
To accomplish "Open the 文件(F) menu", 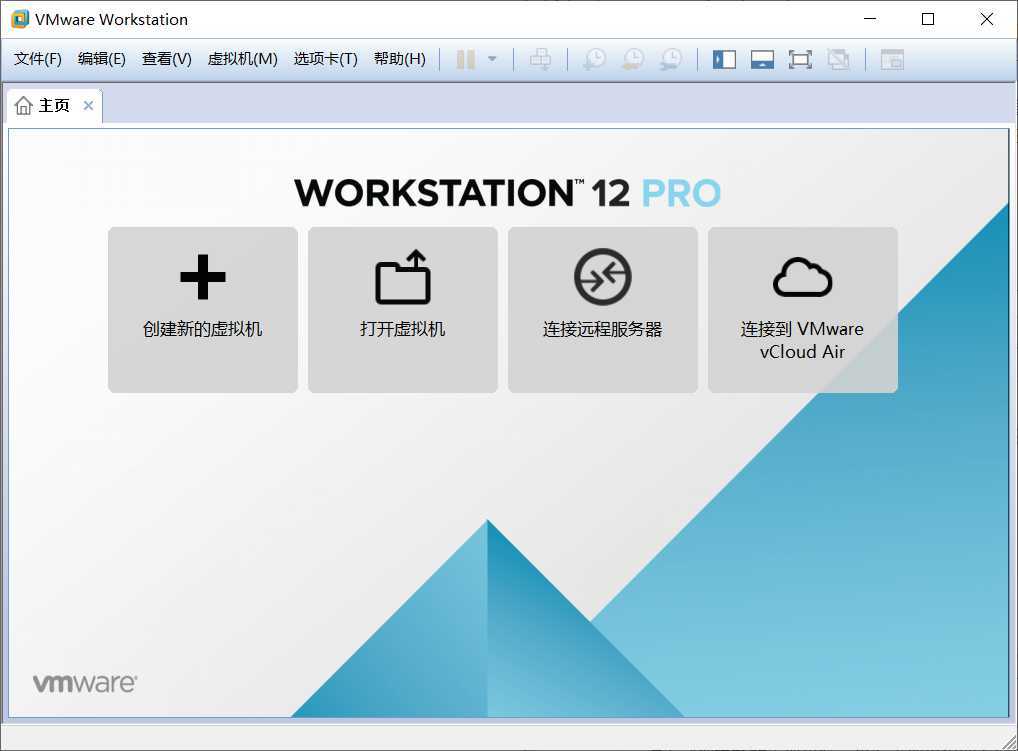I will coord(38,59).
